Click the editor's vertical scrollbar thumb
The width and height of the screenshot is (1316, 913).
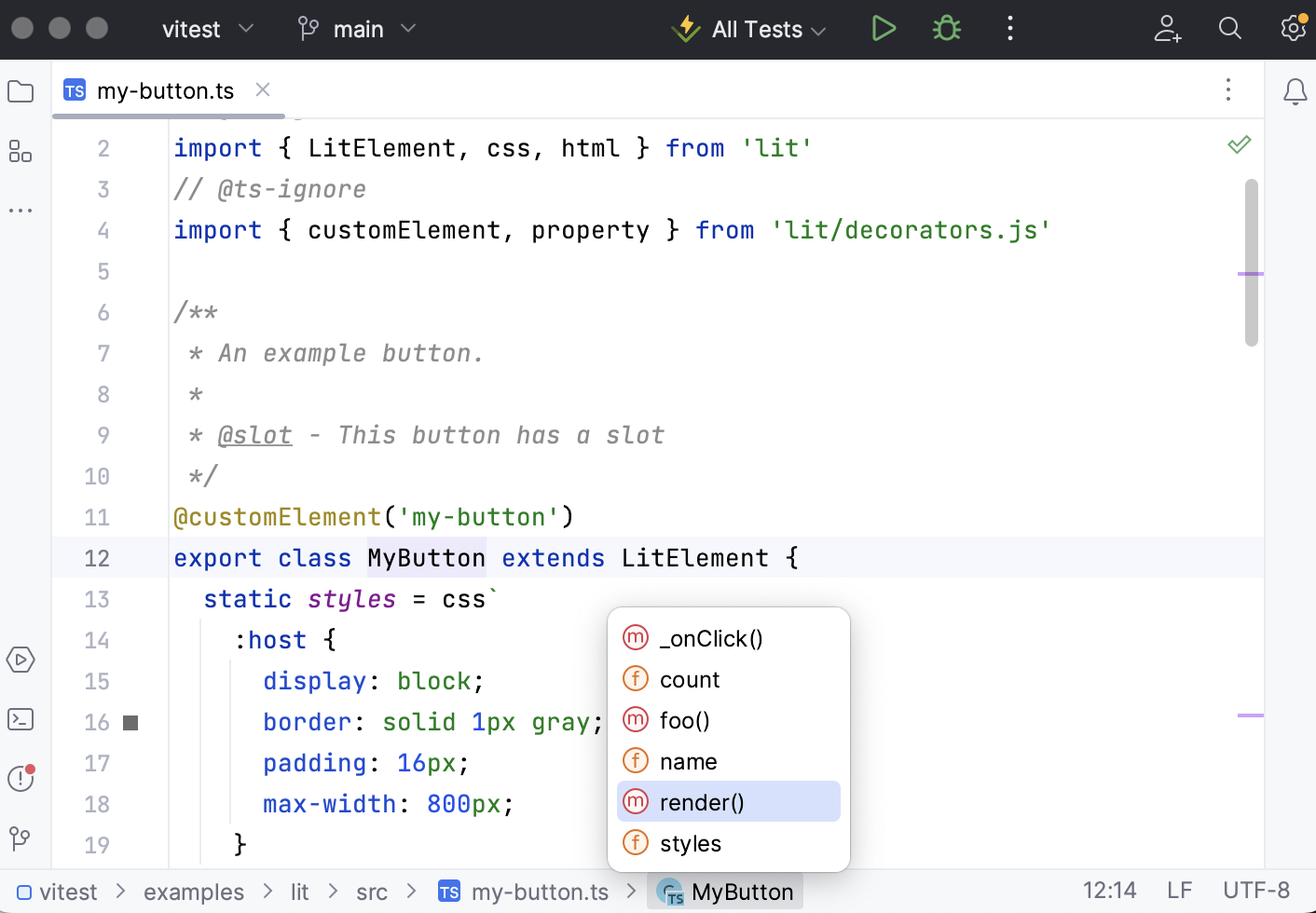pyautogui.click(x=1251, y=263)
